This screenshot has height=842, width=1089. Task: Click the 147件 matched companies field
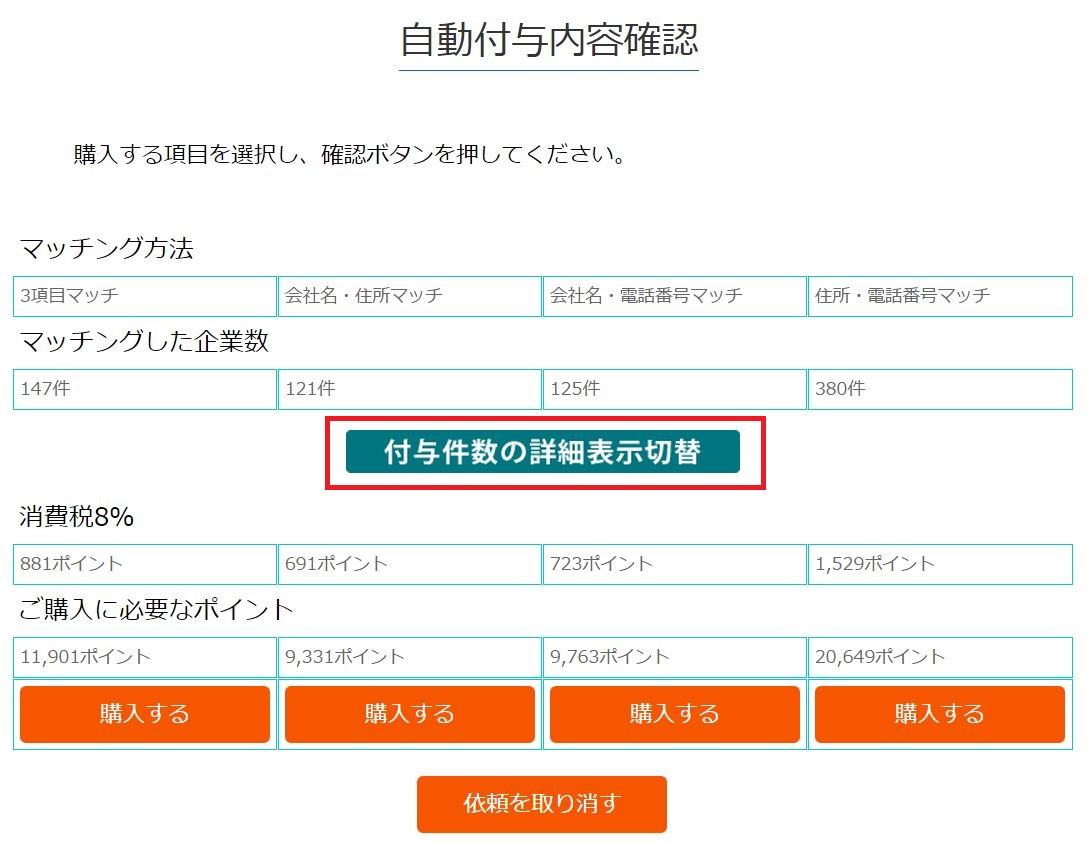145,389
